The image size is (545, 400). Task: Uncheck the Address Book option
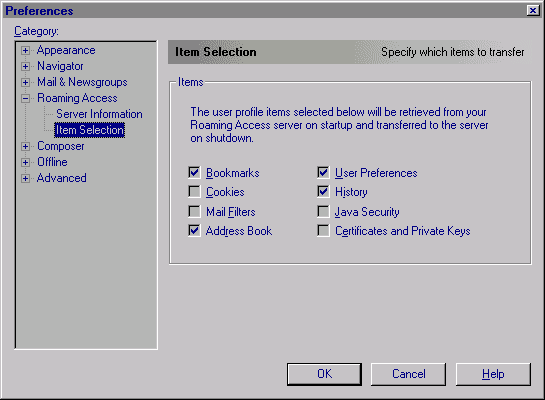[194, 230]
